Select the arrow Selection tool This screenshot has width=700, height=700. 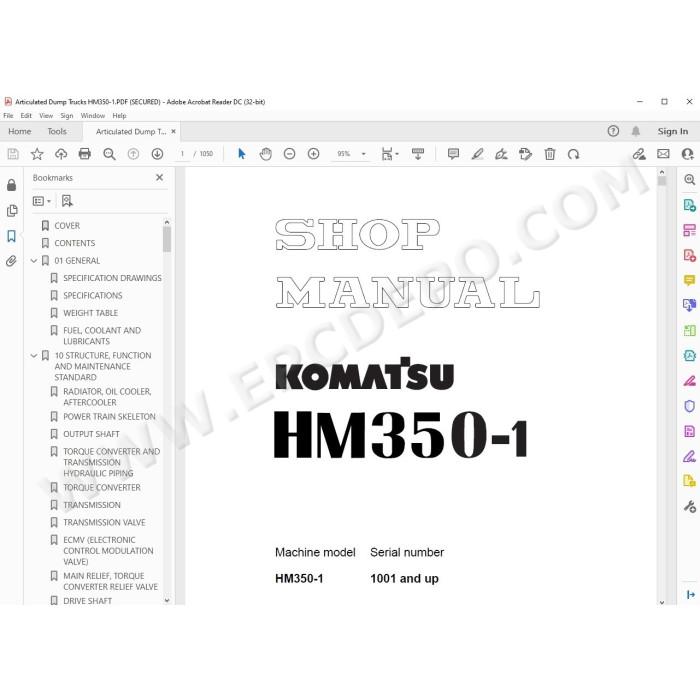(242, 154)
